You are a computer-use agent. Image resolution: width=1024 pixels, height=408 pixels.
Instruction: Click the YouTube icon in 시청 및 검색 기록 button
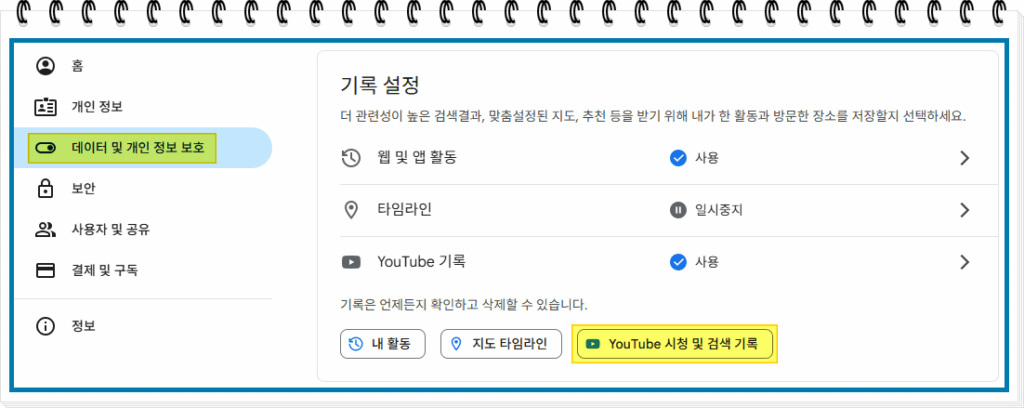593,344
